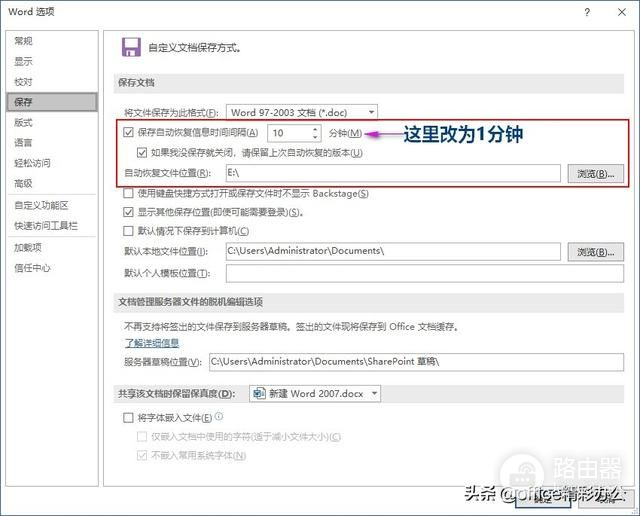The height and width of the screenshot is (516, 640).
Task: Select 显示 category in sidebar
Action: [x=52, y=61]
